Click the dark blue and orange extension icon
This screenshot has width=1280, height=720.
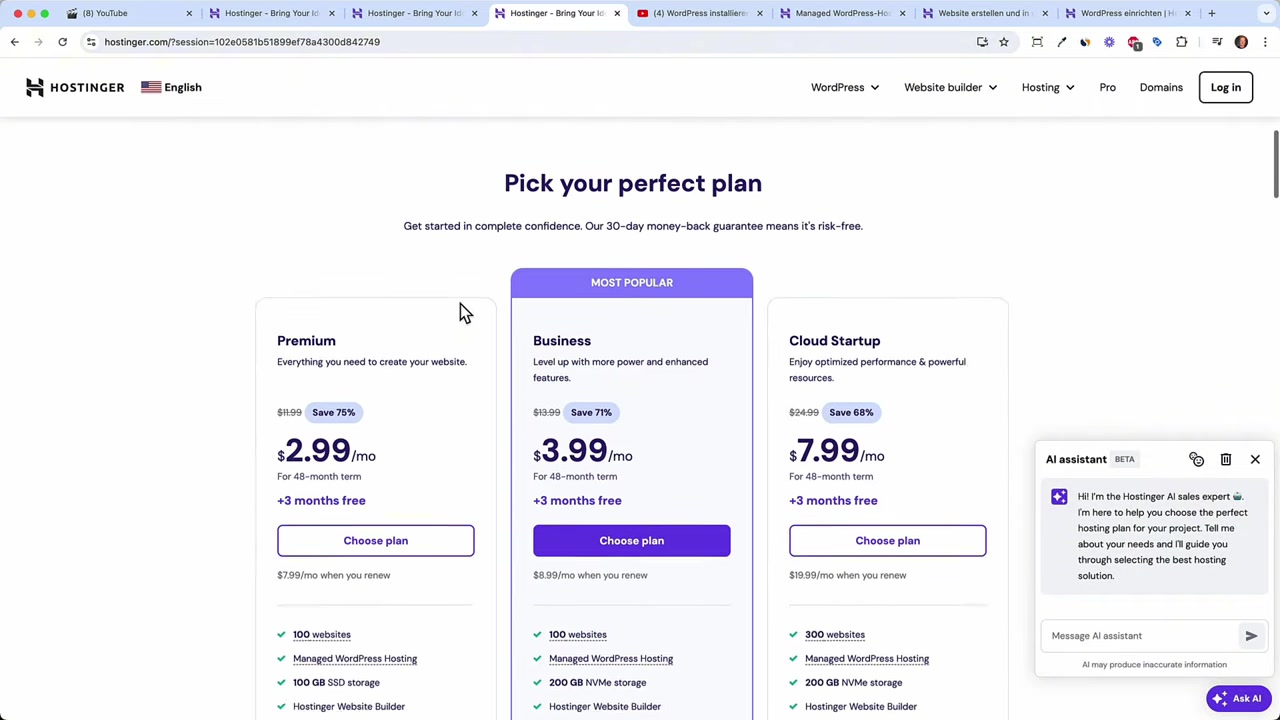click(1085, 42)
